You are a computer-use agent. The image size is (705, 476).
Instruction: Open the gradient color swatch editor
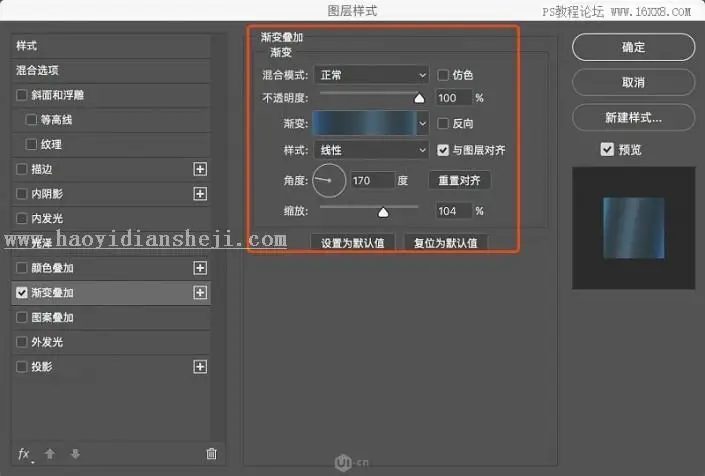(x=365, y=124)
